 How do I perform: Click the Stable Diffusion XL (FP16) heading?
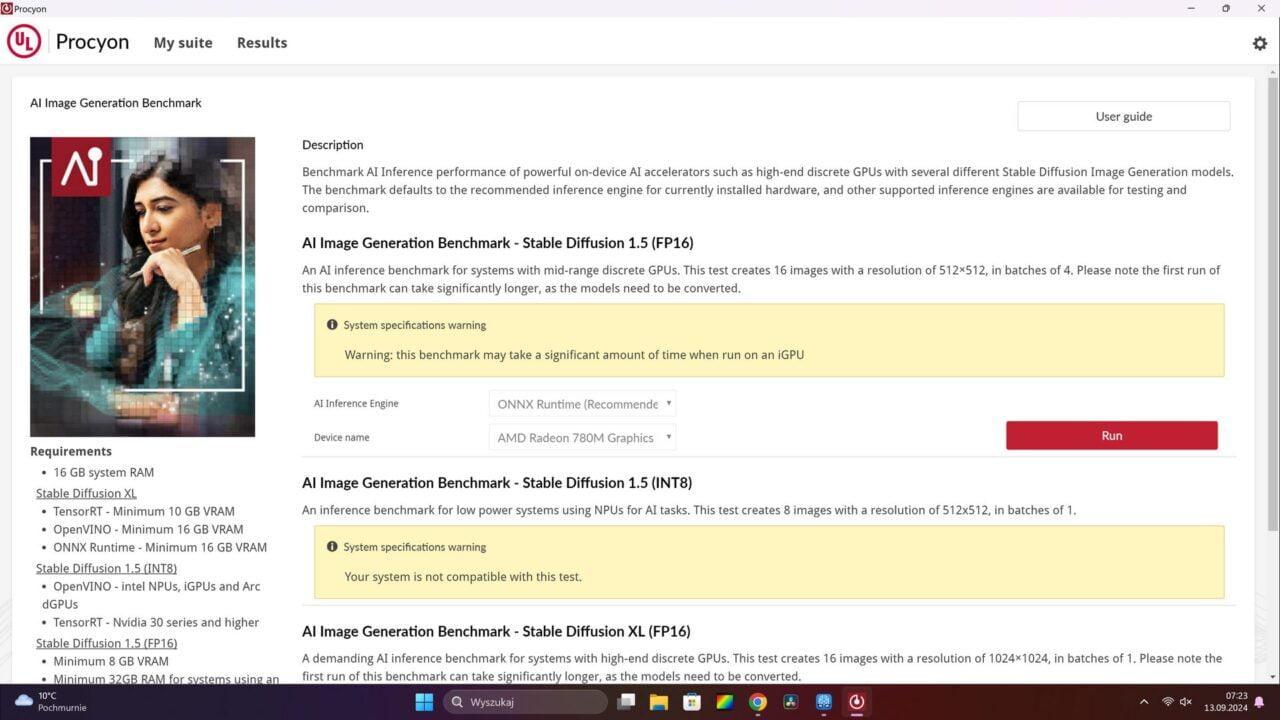pyautogui.click(x=496, y=631)
